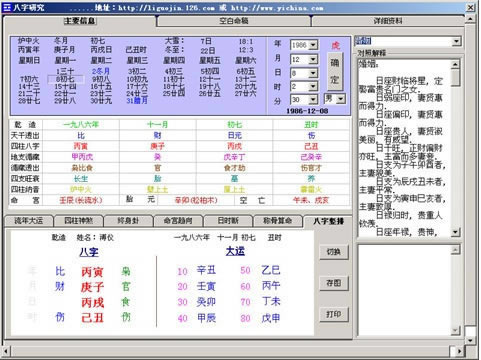Click the down arrow of 对照解释 scrollbar
Image resolution: width=481 pixels, height=360 pixels.
(455, 232)
